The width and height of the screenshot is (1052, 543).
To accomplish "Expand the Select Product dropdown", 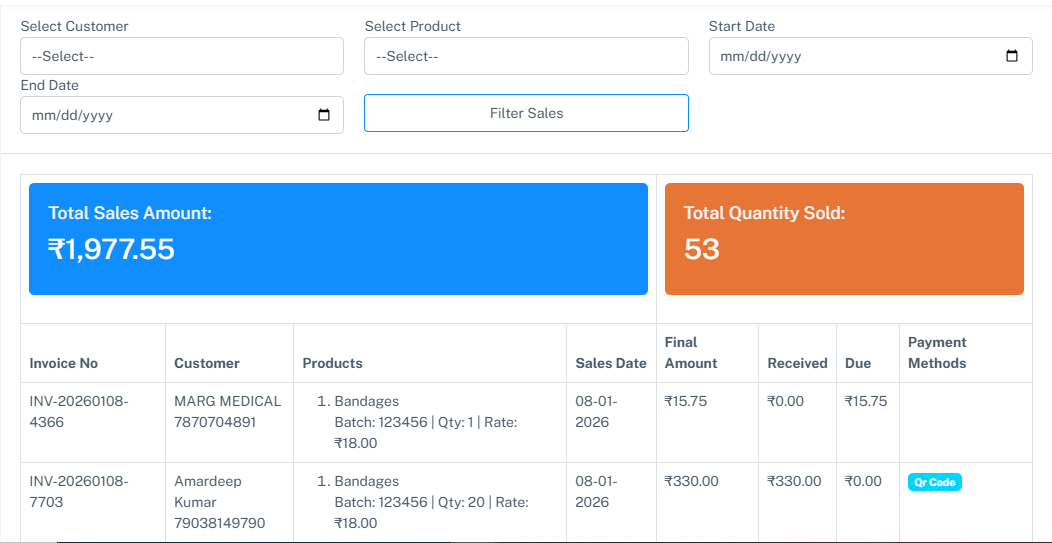I will pos(526,56).
